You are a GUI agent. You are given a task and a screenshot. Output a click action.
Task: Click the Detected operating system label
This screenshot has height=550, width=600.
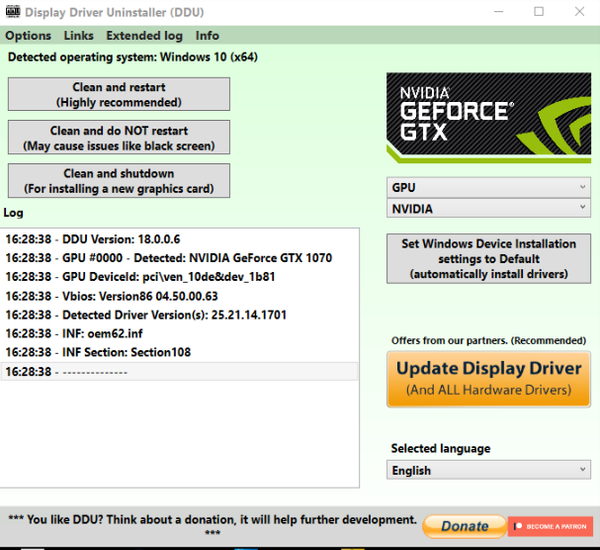[133, 57]
